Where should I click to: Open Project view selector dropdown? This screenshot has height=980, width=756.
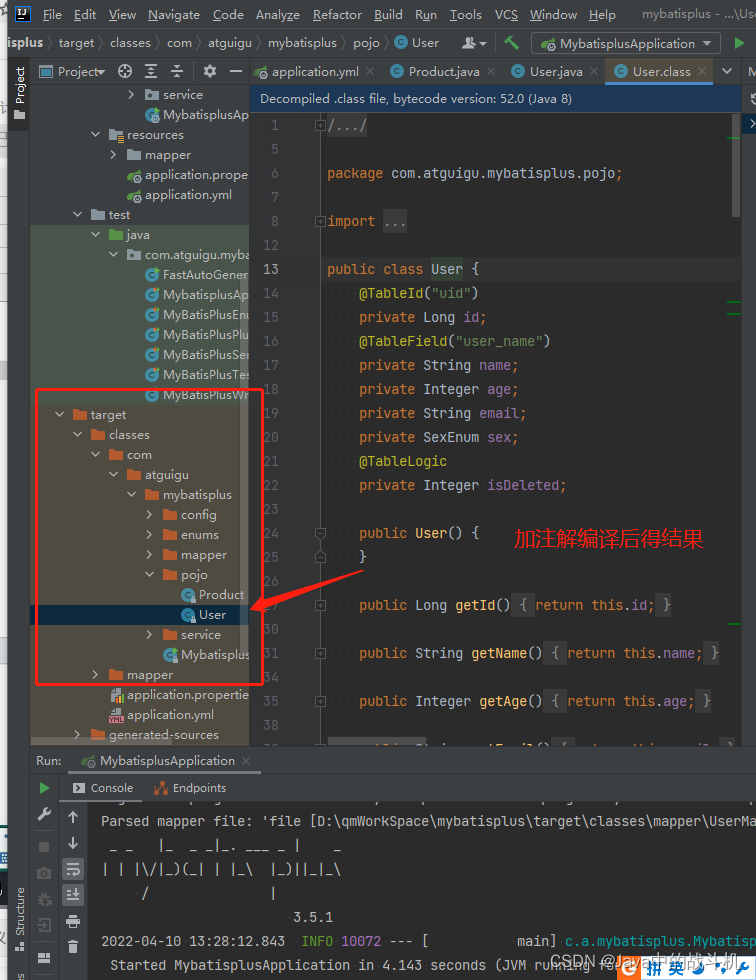(x=72, y=71)
